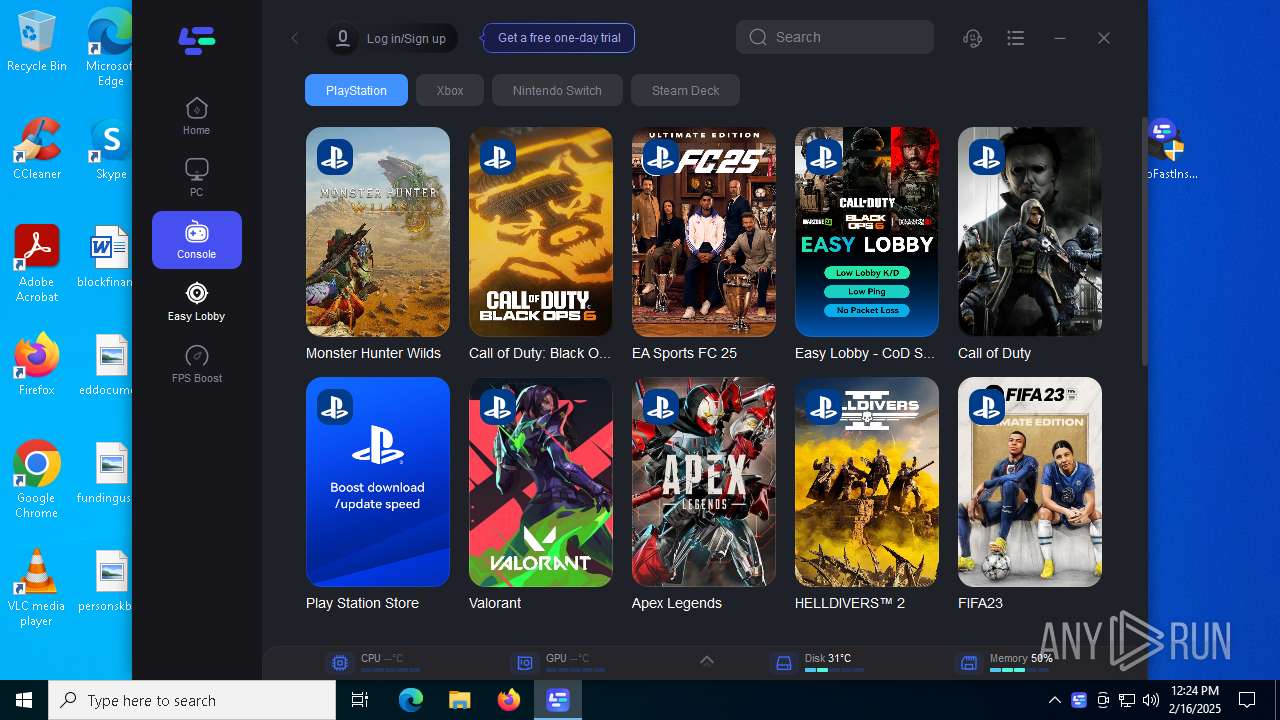Open Easy Lobby - CoD card
This screenshot has height=720, width=1280.
click(867, 232)
